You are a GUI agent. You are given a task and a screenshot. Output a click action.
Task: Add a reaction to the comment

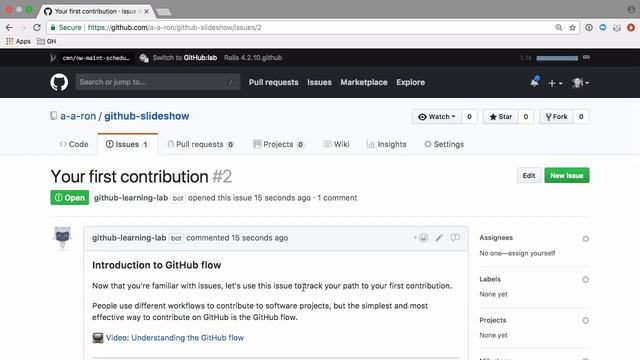[x=421, y=238]
